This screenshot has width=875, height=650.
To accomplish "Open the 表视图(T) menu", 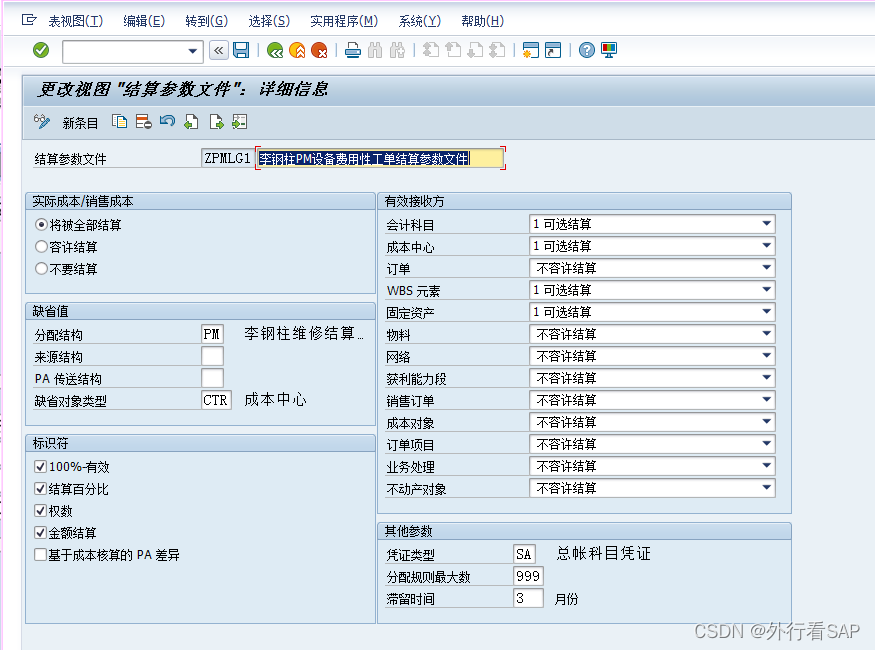I will click(76, 21).
